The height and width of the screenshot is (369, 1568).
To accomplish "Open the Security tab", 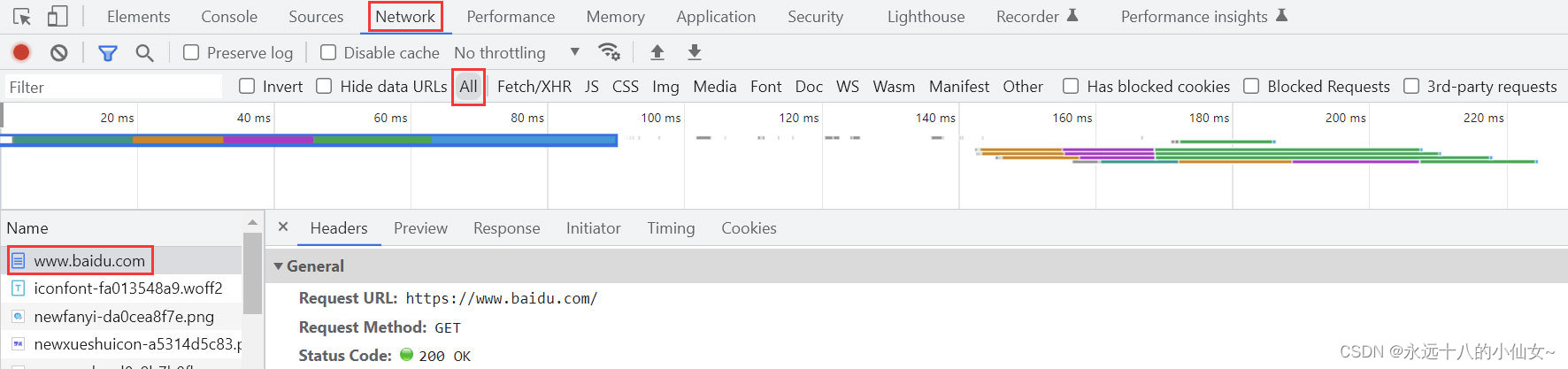I will [x=815, y=16].
